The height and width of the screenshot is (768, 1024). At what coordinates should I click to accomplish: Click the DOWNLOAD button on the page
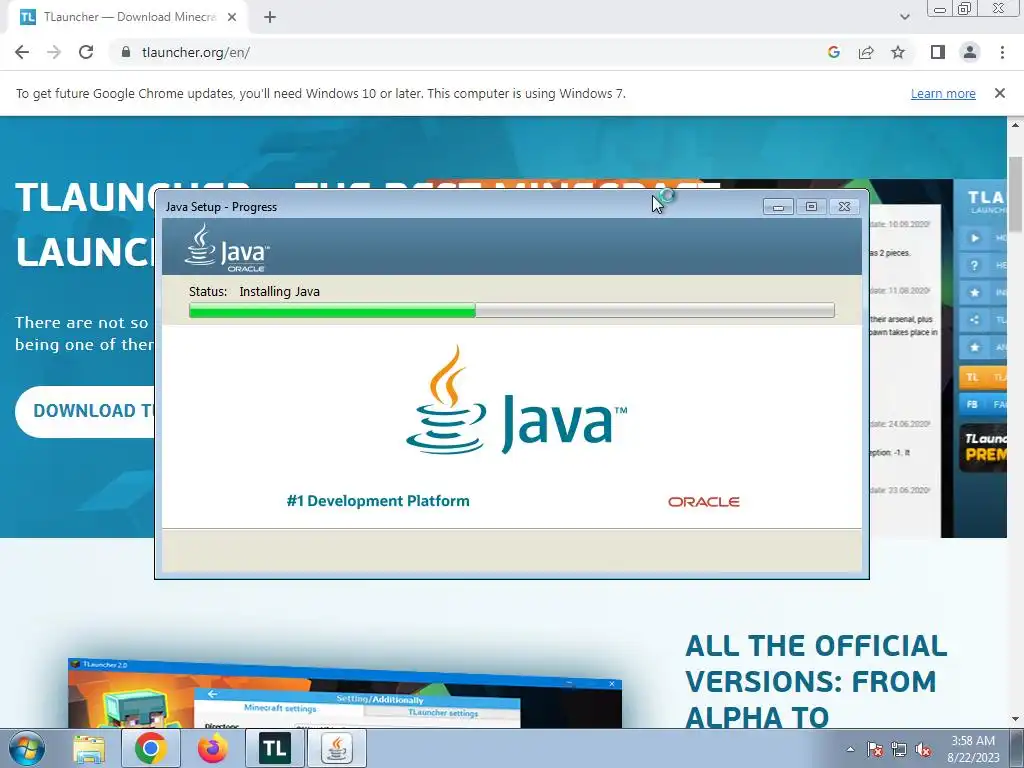(x=86, y=411)
